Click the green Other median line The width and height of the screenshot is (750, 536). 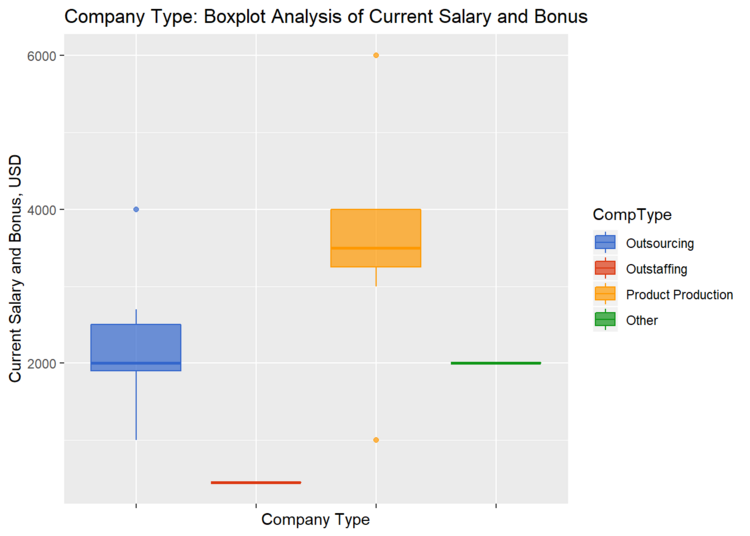(x=496, y=363)
